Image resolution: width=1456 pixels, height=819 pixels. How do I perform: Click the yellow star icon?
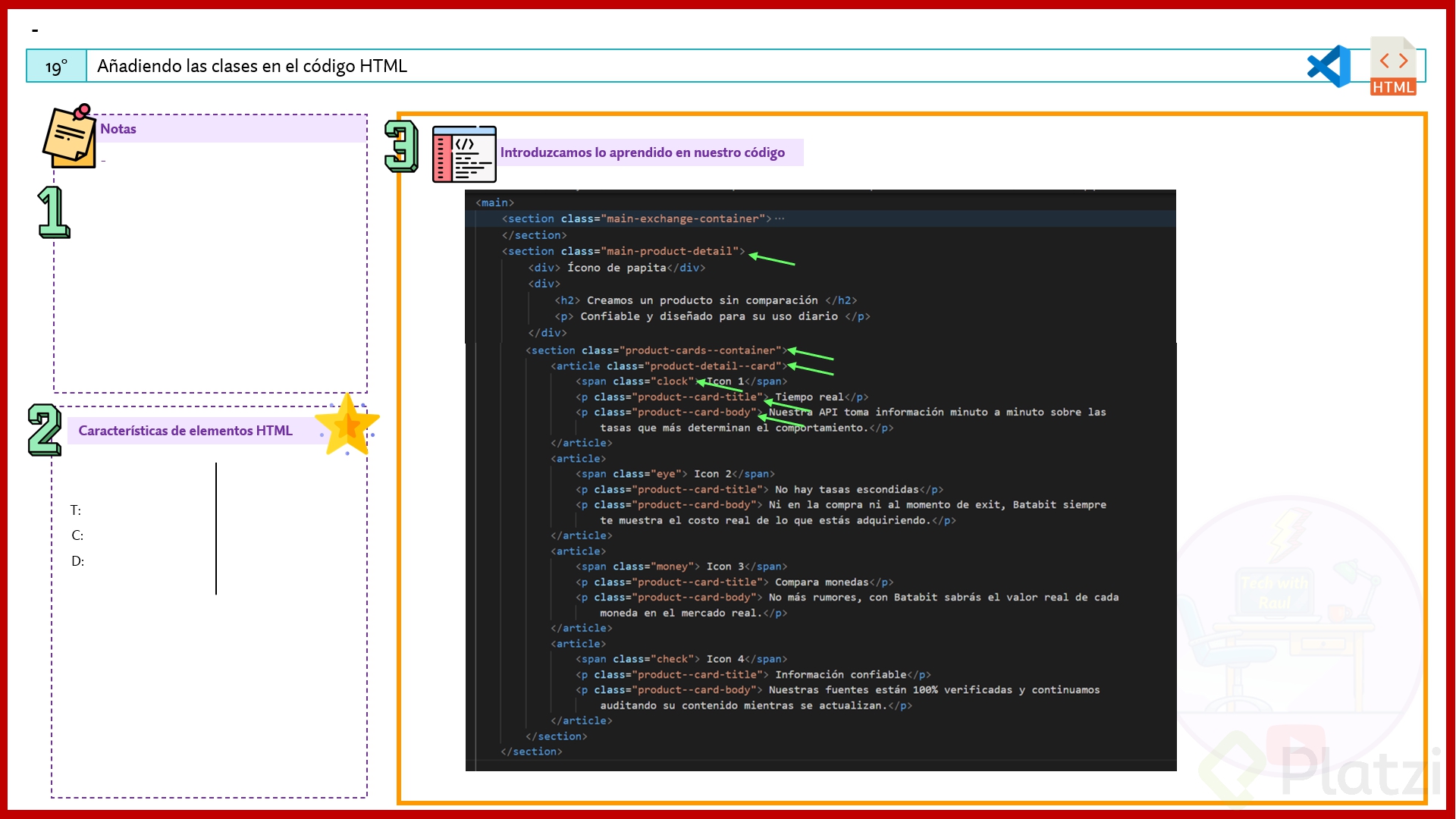click(347, 425)
